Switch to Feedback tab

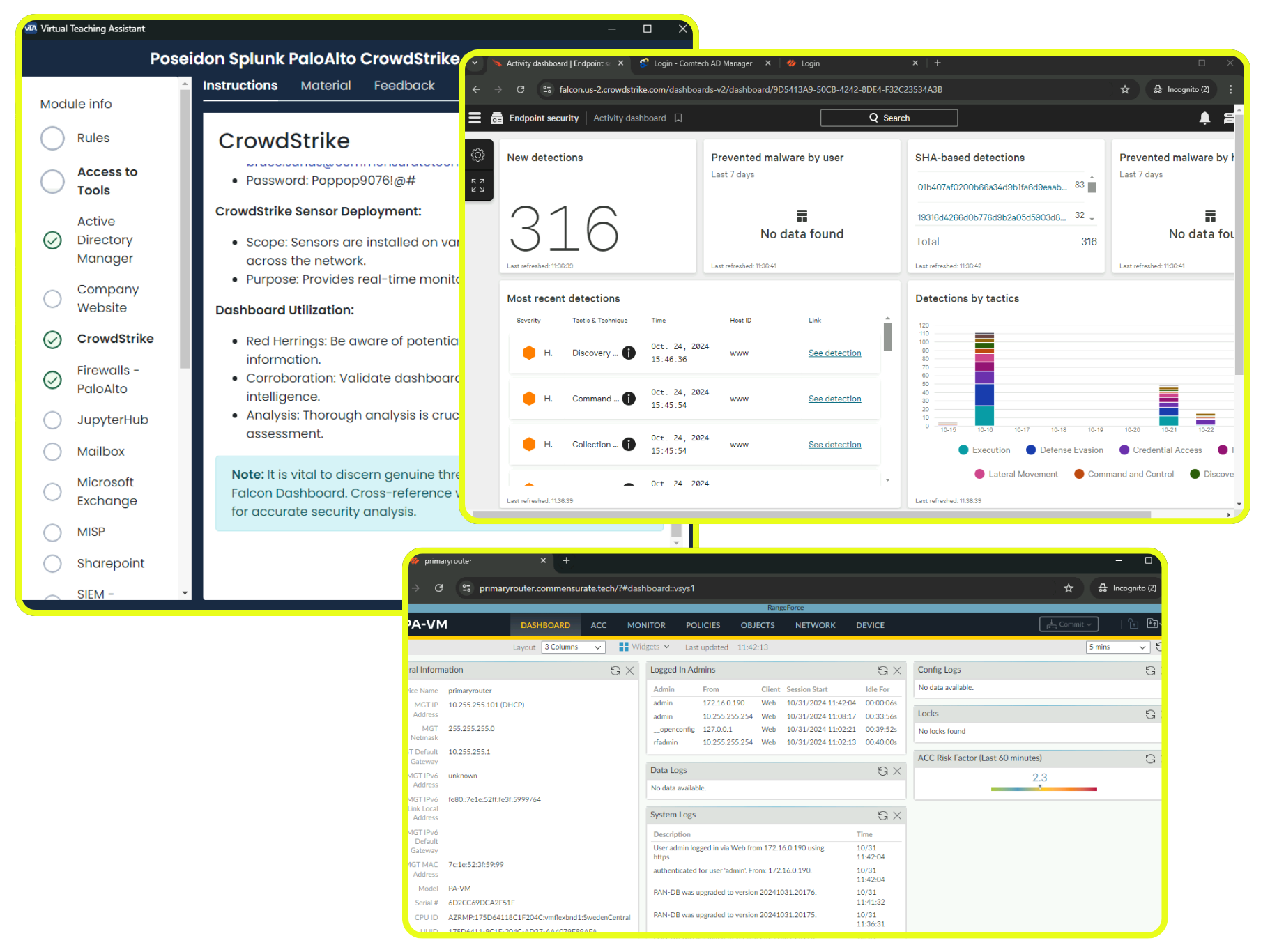click(x=404, y=86)
